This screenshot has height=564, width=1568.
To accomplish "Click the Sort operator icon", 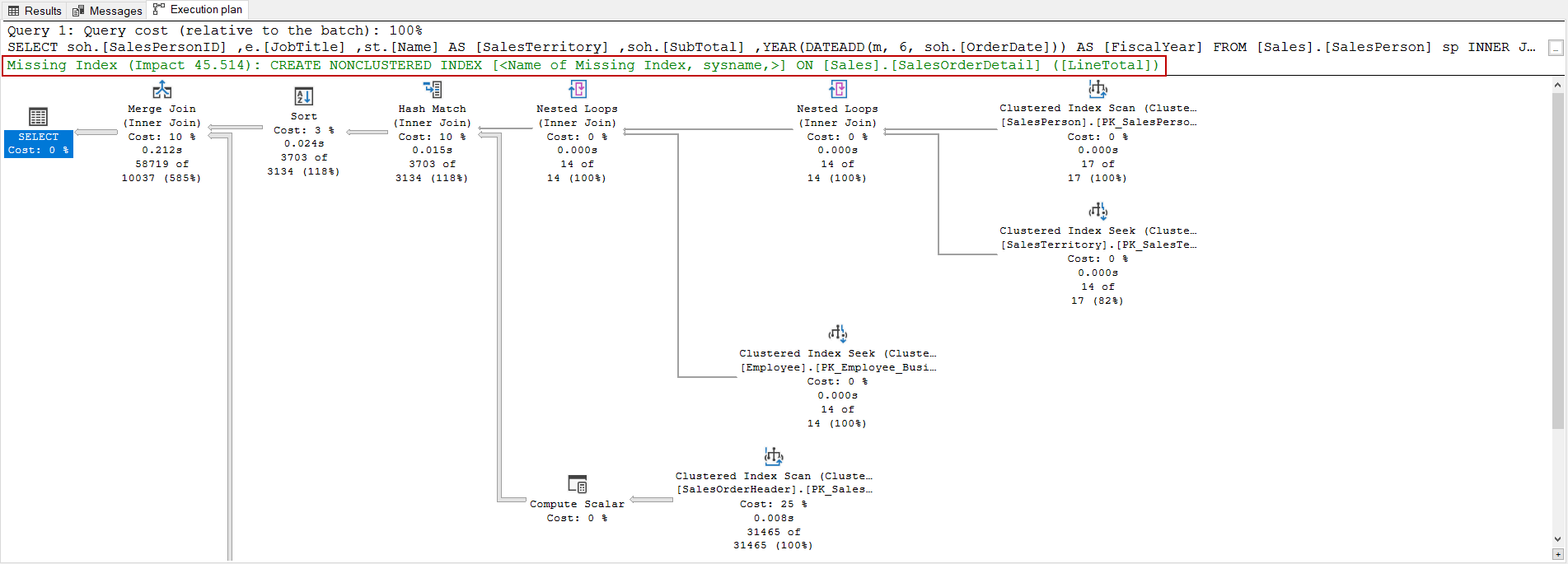I will point(303,96).
